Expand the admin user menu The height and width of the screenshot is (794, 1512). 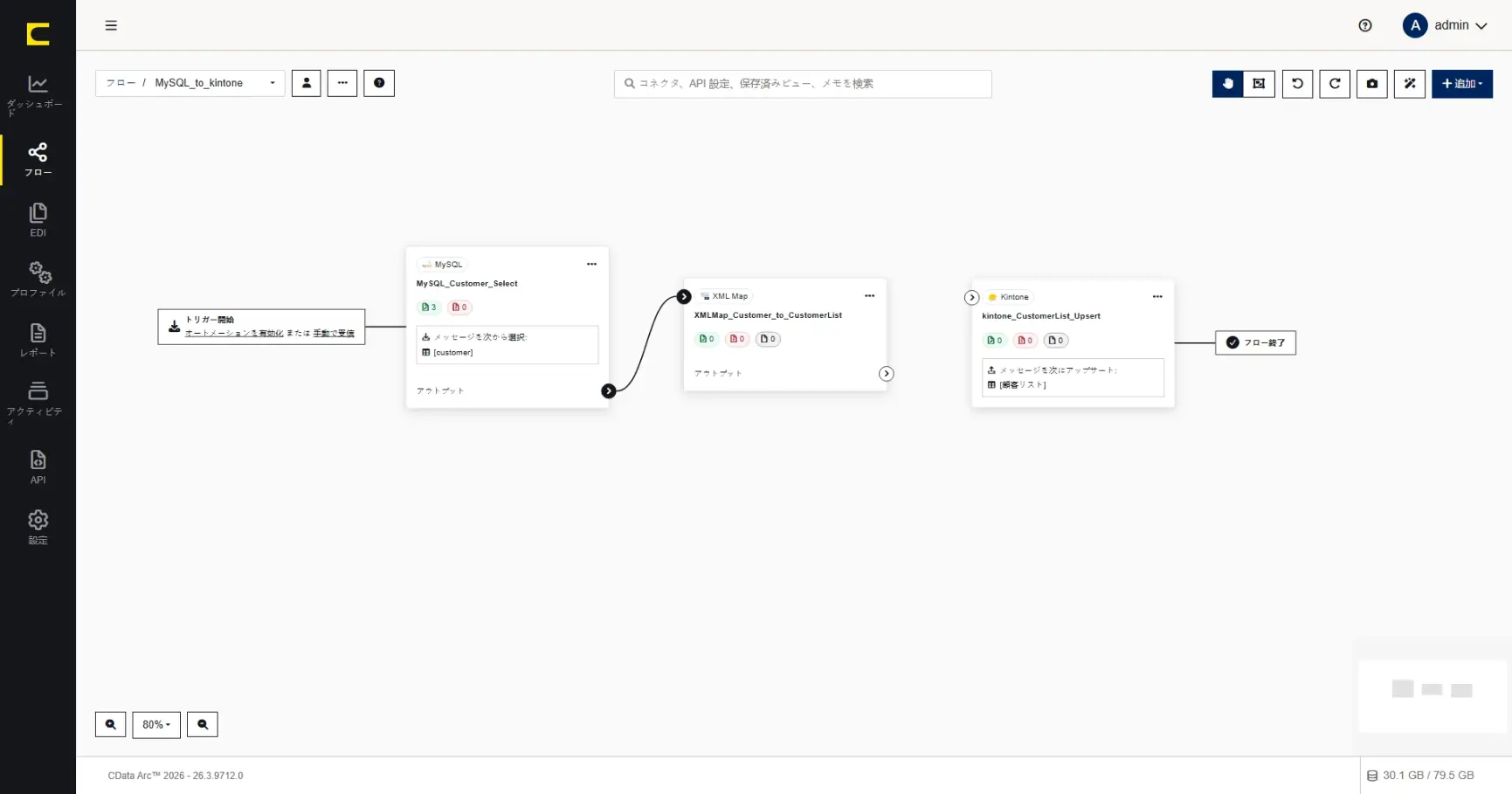pos(1445,25)
